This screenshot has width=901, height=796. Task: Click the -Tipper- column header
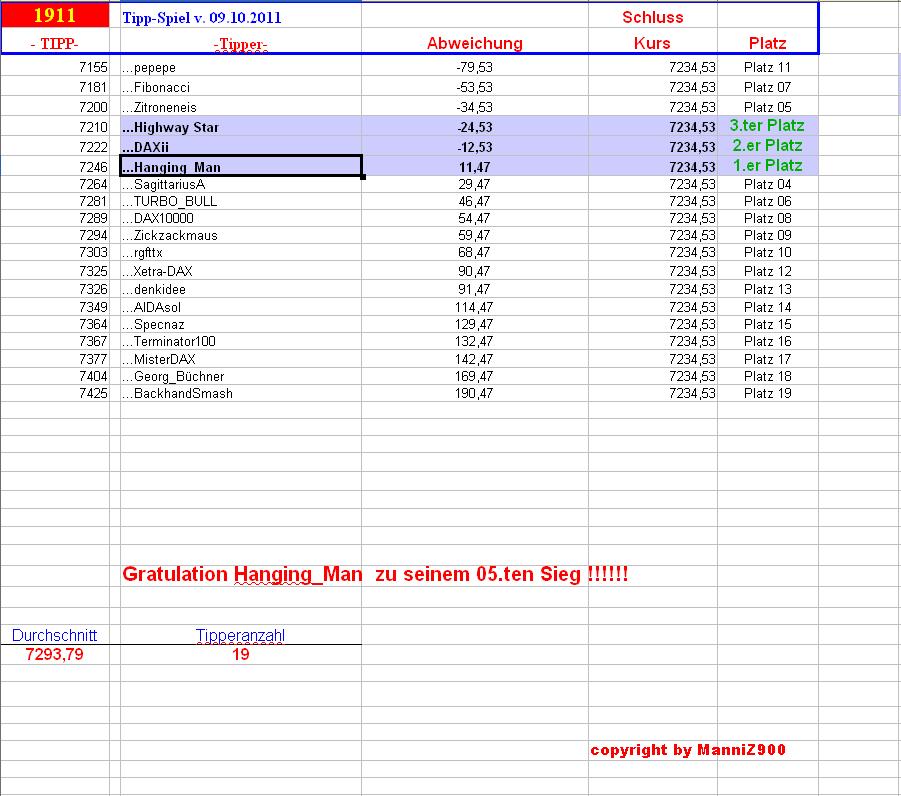236,44
